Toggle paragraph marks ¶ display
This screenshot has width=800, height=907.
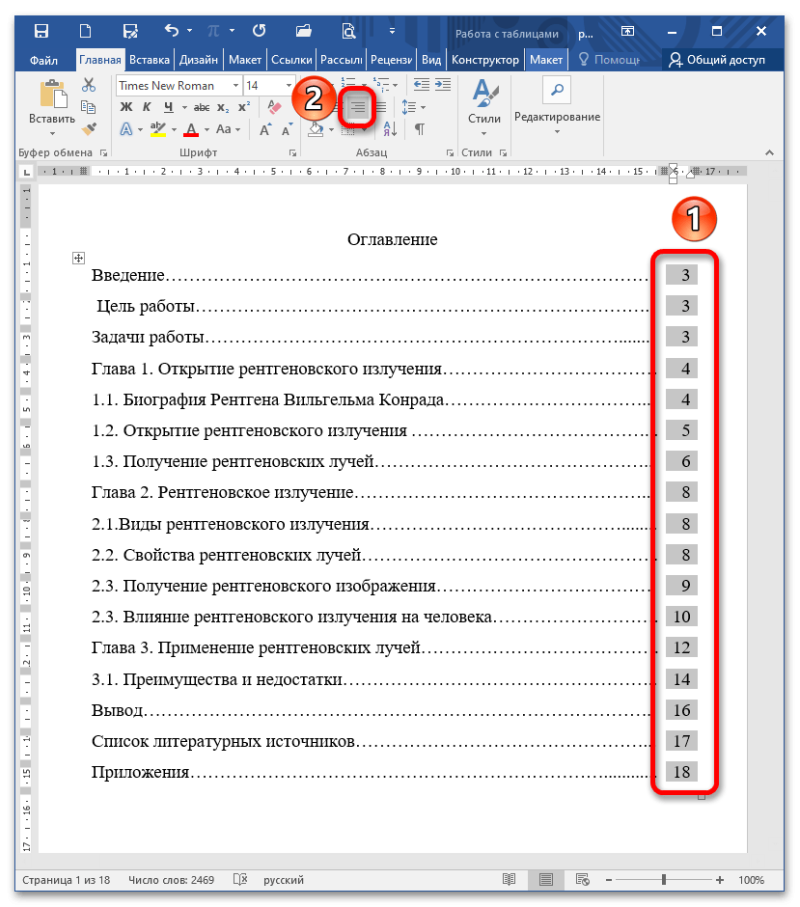[x=419, y=130]
